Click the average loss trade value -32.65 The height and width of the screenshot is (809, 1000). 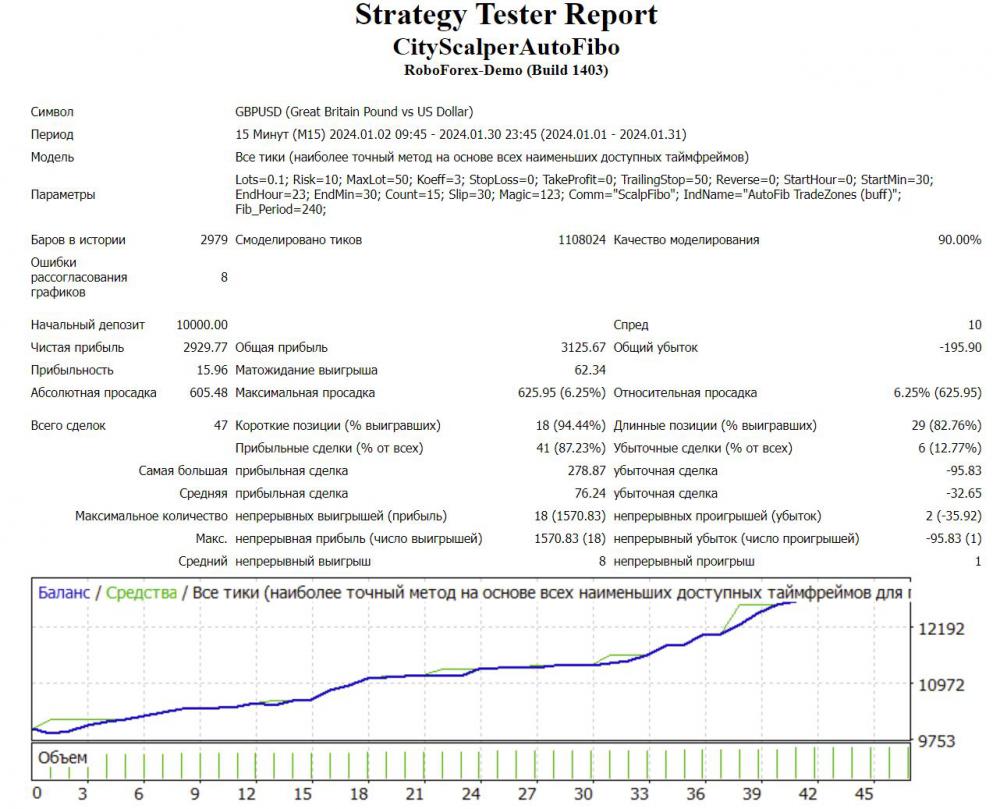point(964,494)
